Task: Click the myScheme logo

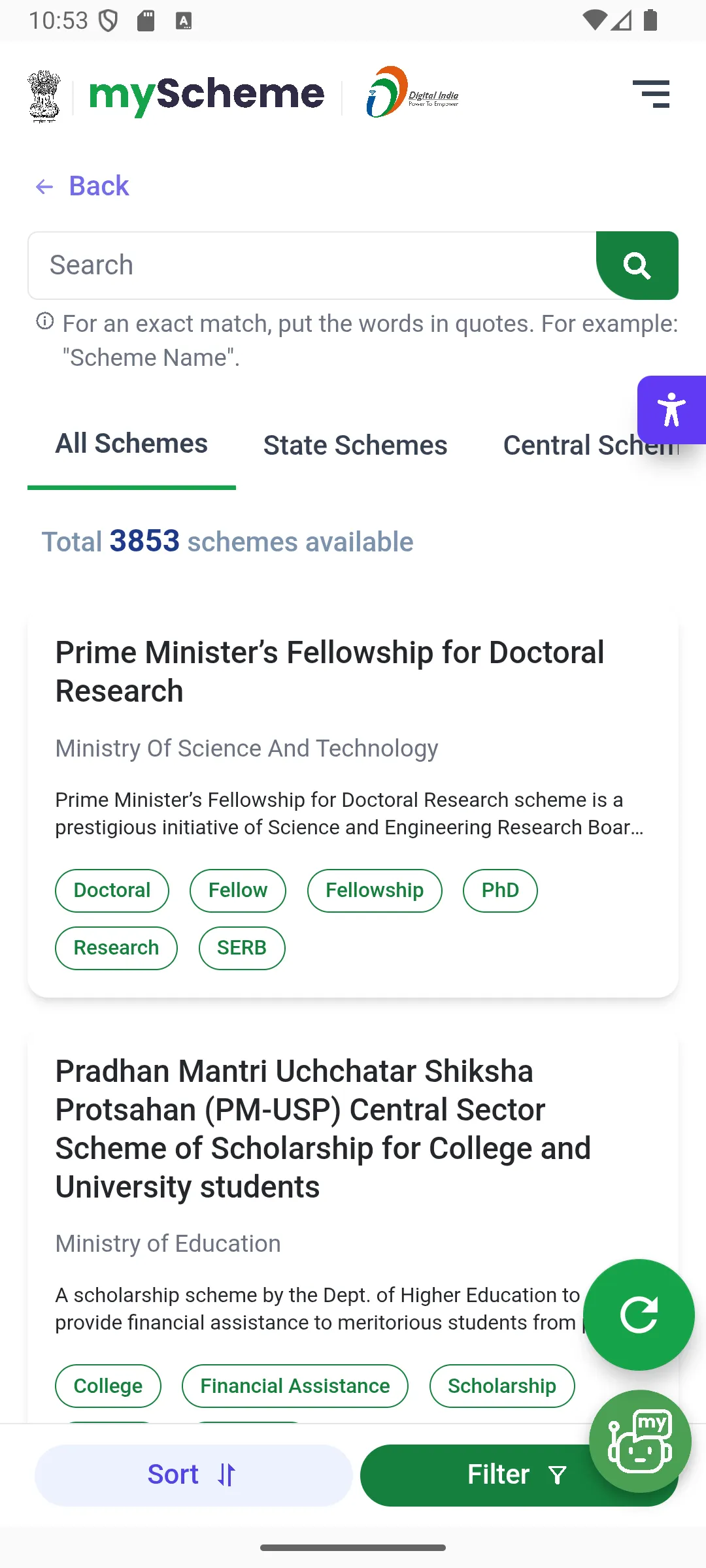Action: tap(207, 95)
